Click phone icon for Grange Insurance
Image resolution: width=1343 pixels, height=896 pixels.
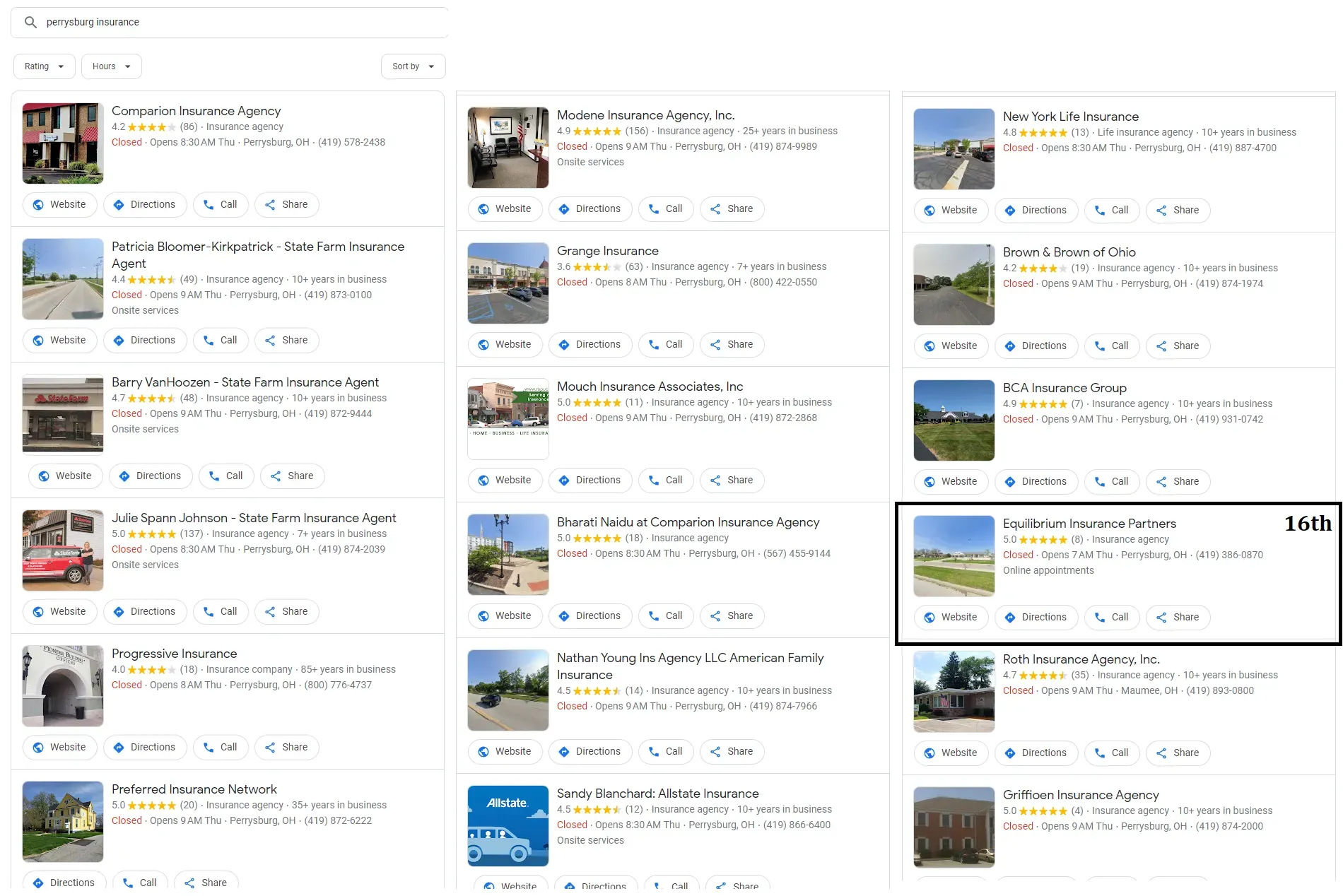point(654,345)
